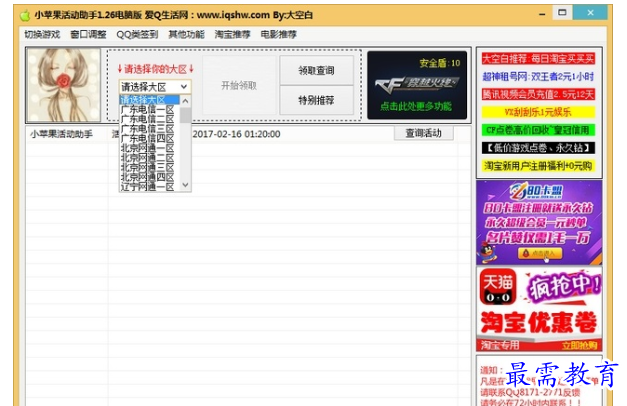This screenshot has height=406, width=627.
Task: Select 广东电信一区 from the list
Action: point(148,110)
